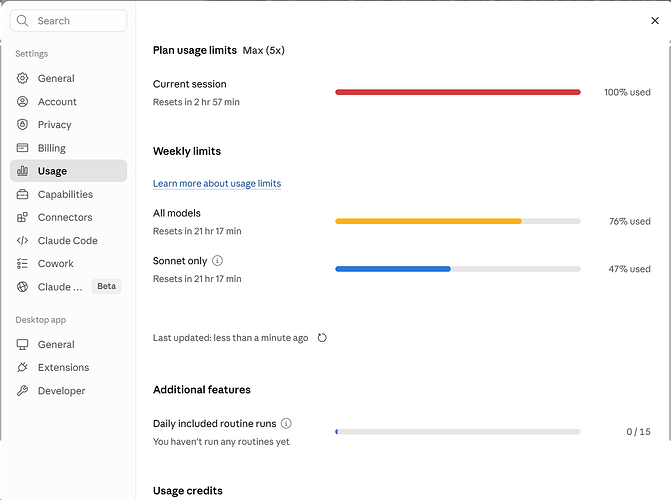Click the 'All models' label
The image size is (671, 500).
coord(177,213)
